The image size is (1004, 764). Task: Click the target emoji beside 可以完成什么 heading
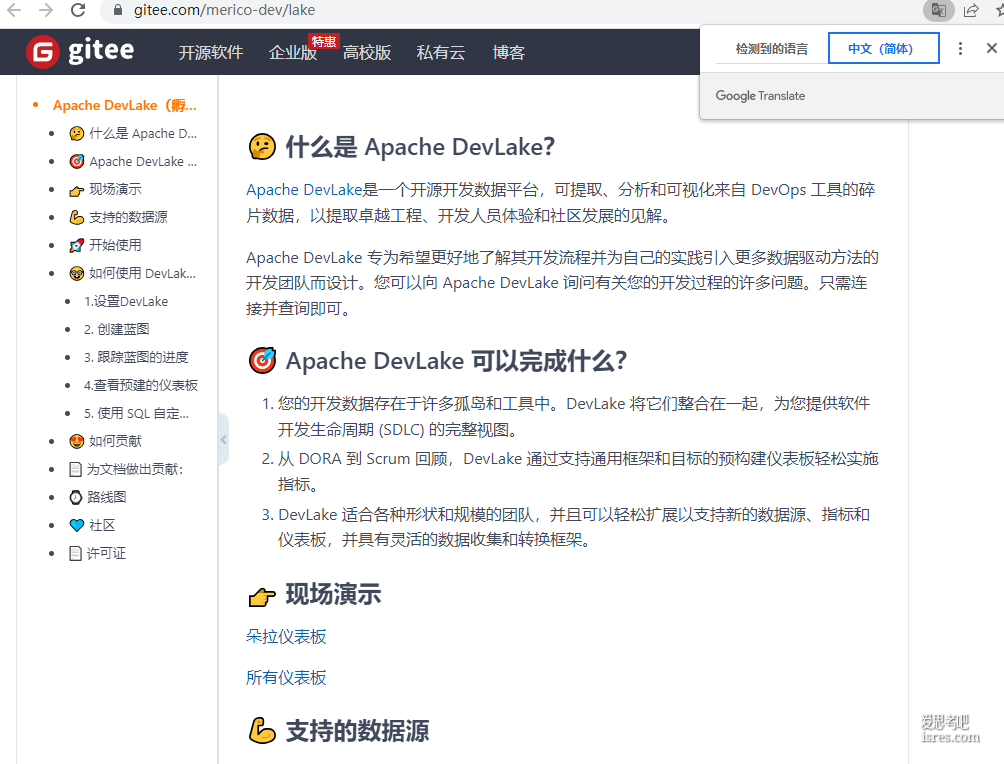point(262,361)
